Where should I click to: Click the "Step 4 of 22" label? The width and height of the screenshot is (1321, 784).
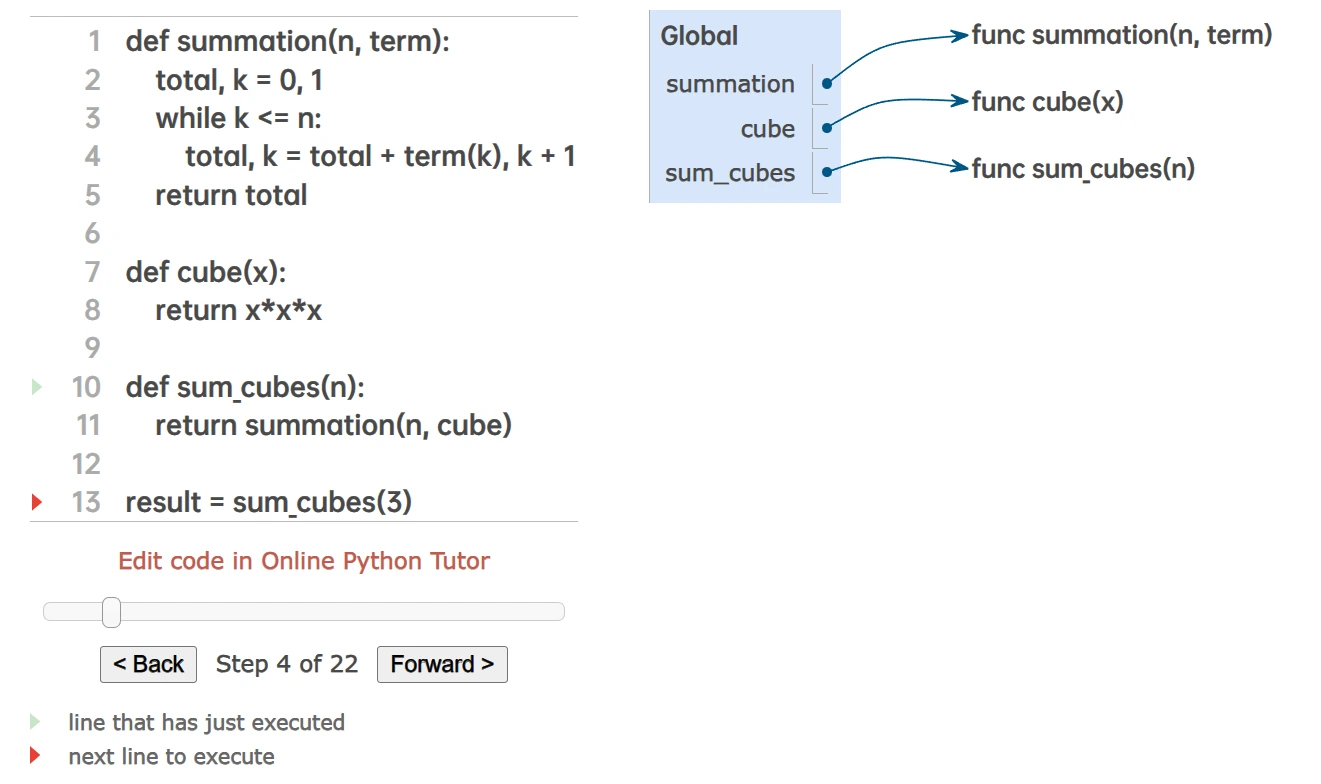click(x=287, y=665)
